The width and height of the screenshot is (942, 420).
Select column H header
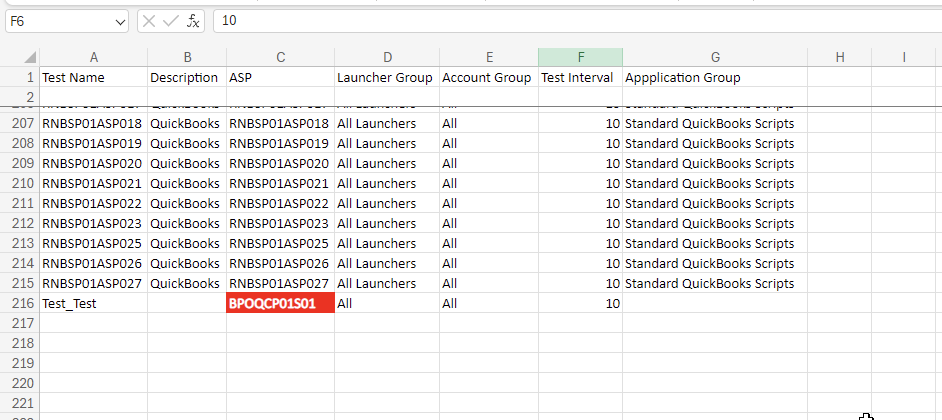pos(840,58)
